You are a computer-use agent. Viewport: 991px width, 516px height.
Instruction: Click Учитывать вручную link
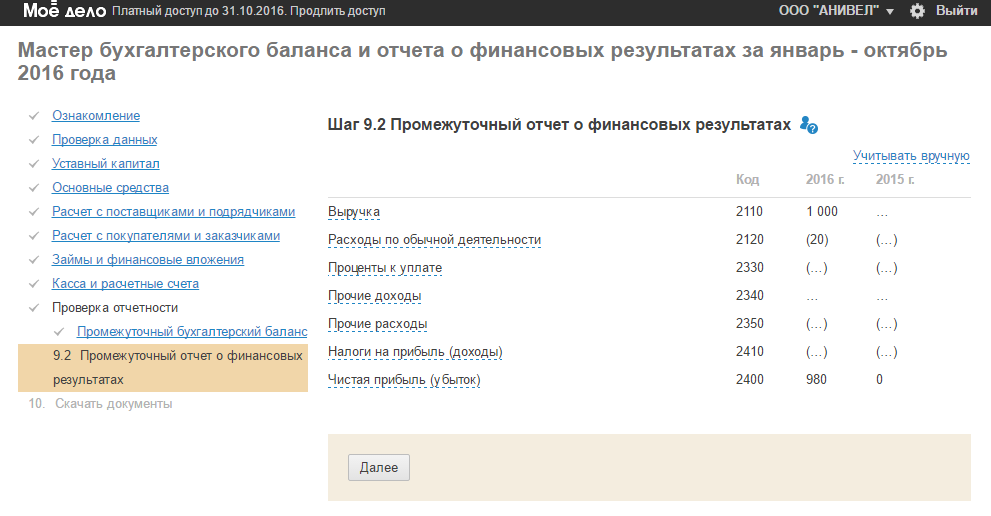pyautogui.click(x=911, y=156)
